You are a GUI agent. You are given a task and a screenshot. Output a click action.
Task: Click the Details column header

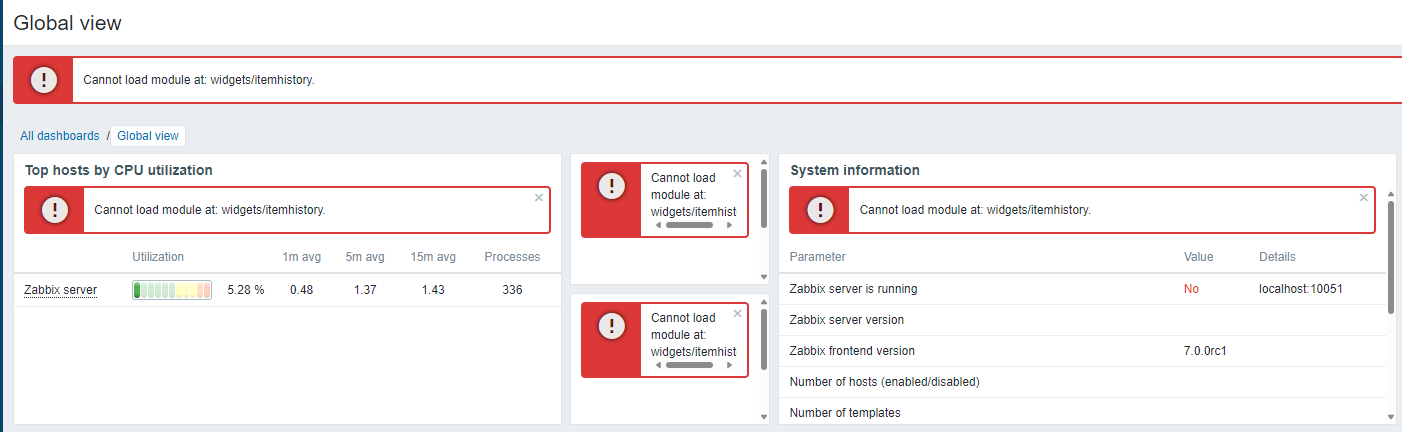(1277, 257)
